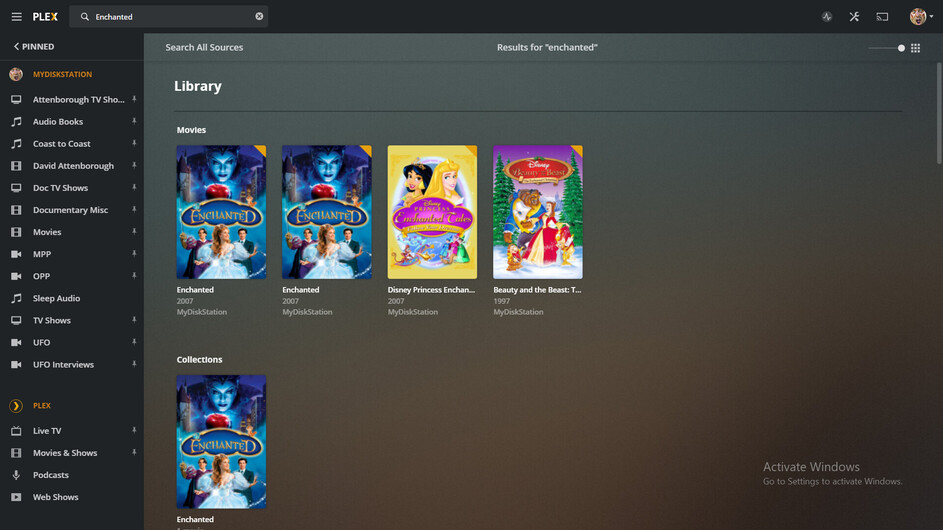943x530 pixels.
Task: Unpin UFO library
Action: (134, 342)
